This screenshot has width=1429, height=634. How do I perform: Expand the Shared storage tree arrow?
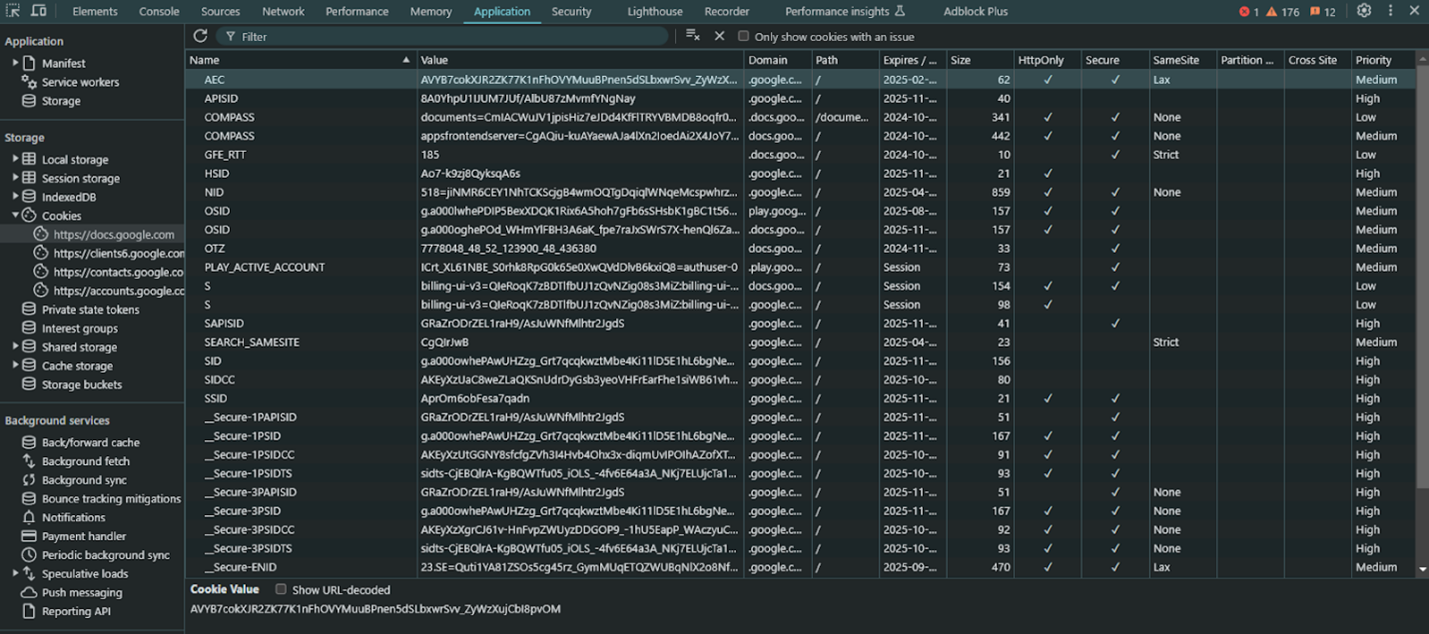pyautogui.click(x=15, y=347)
